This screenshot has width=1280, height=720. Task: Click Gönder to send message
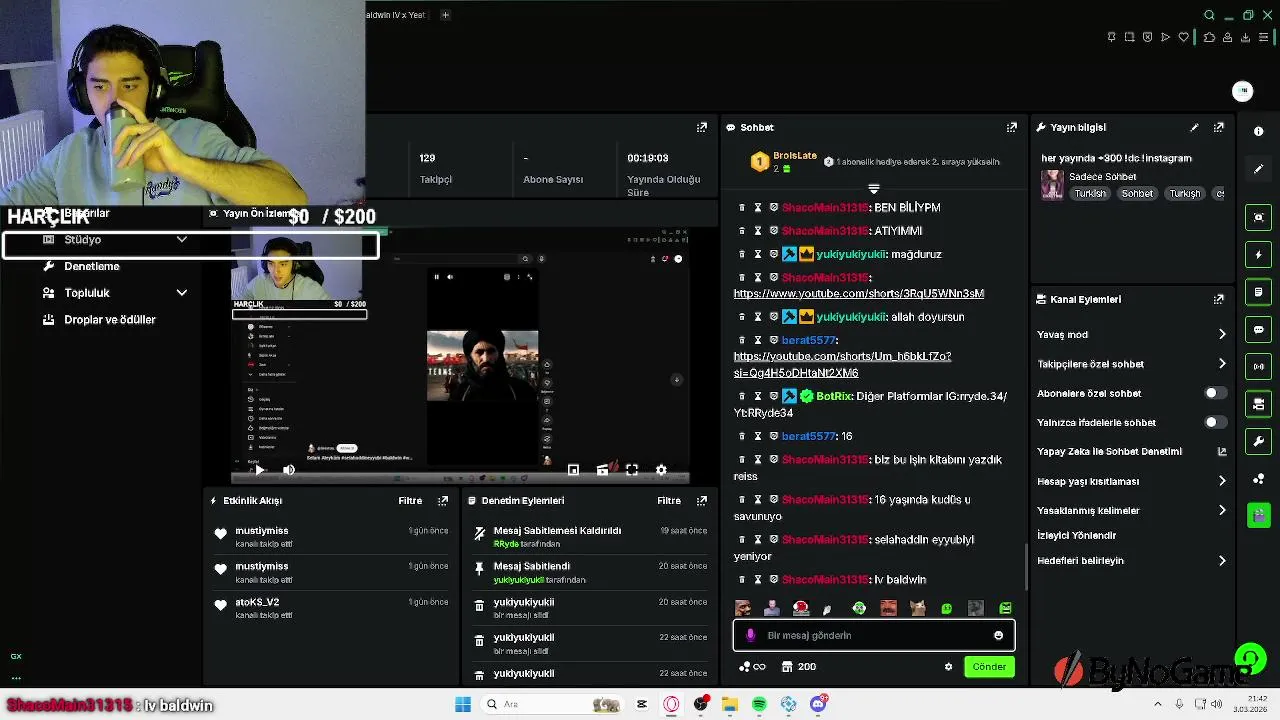[989, 667]
